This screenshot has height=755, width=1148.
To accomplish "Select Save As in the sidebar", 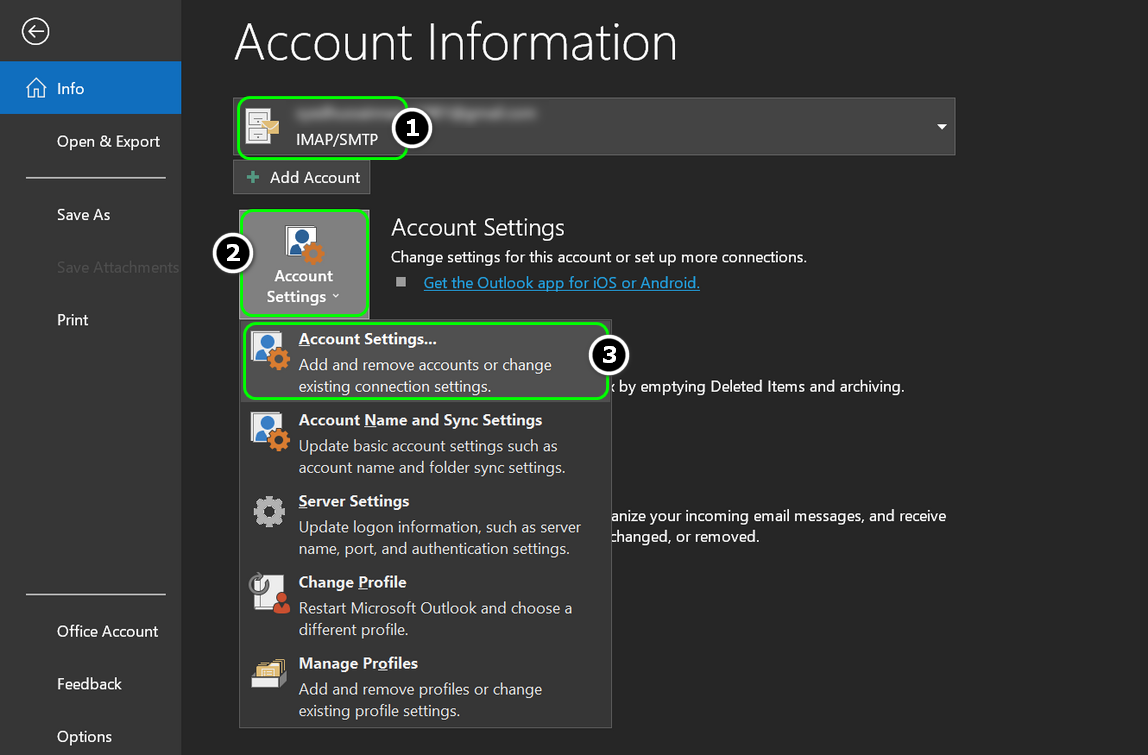I will [x=84, y=215].
